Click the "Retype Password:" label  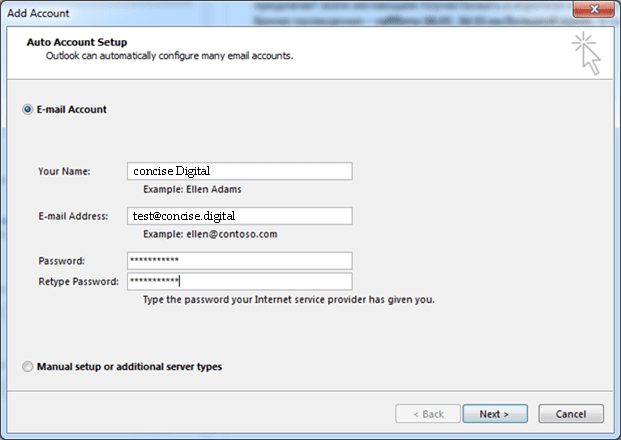[78, 281]
